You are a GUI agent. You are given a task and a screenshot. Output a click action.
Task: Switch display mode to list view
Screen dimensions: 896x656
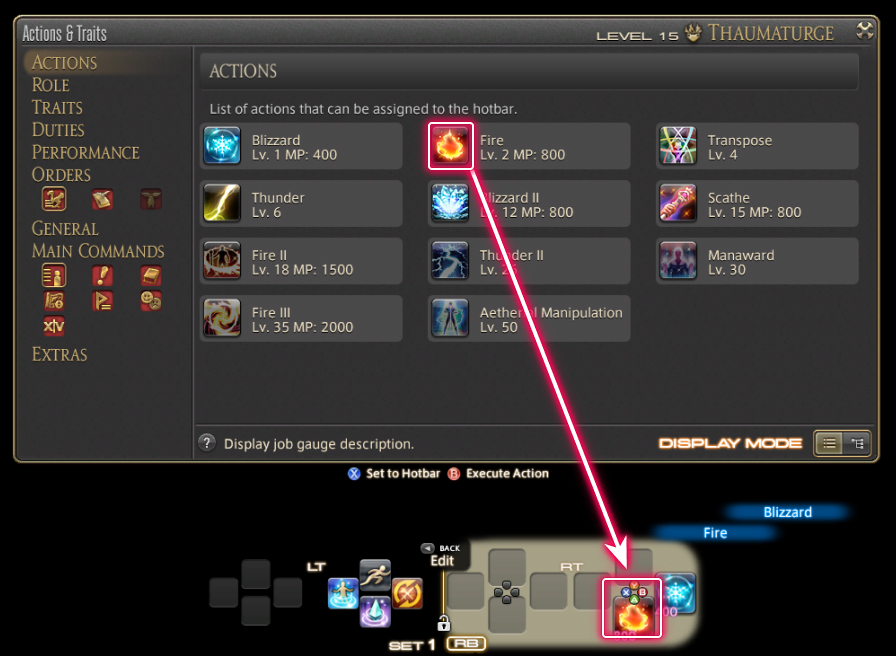[829, 443]
